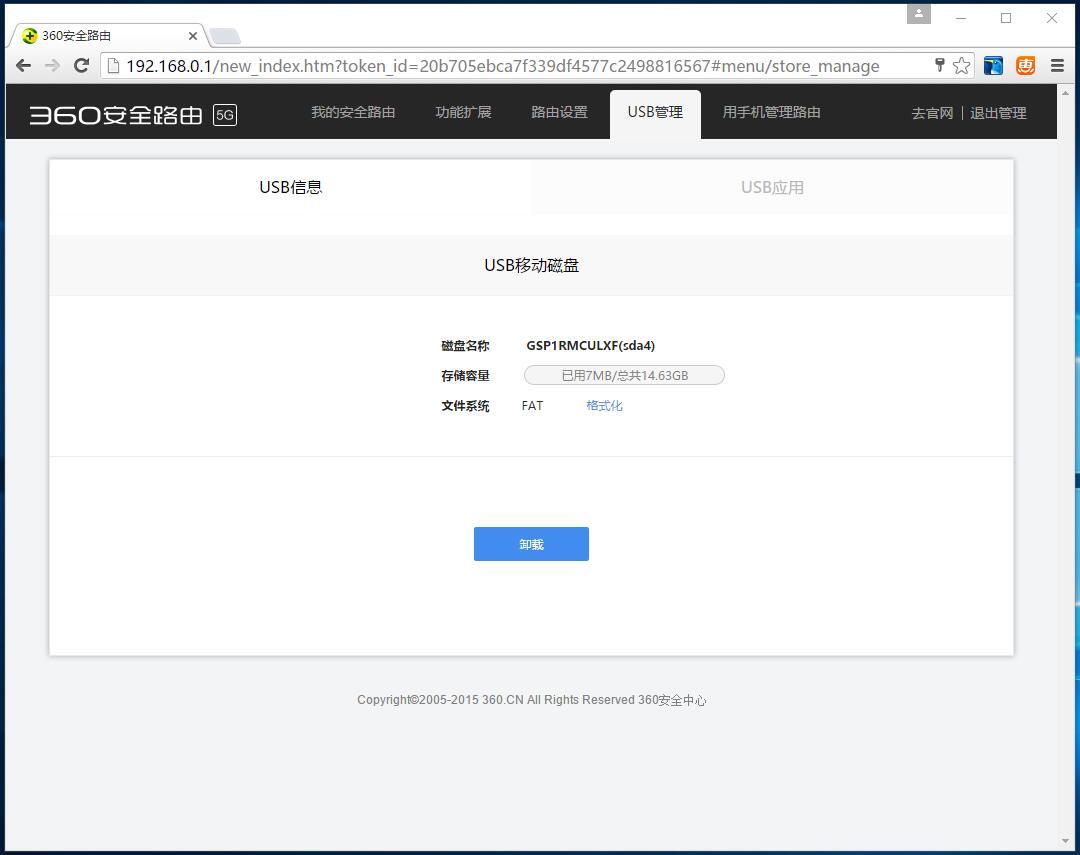
Task: Open the 功能扩展 menu
Action: tap(463, 112)
